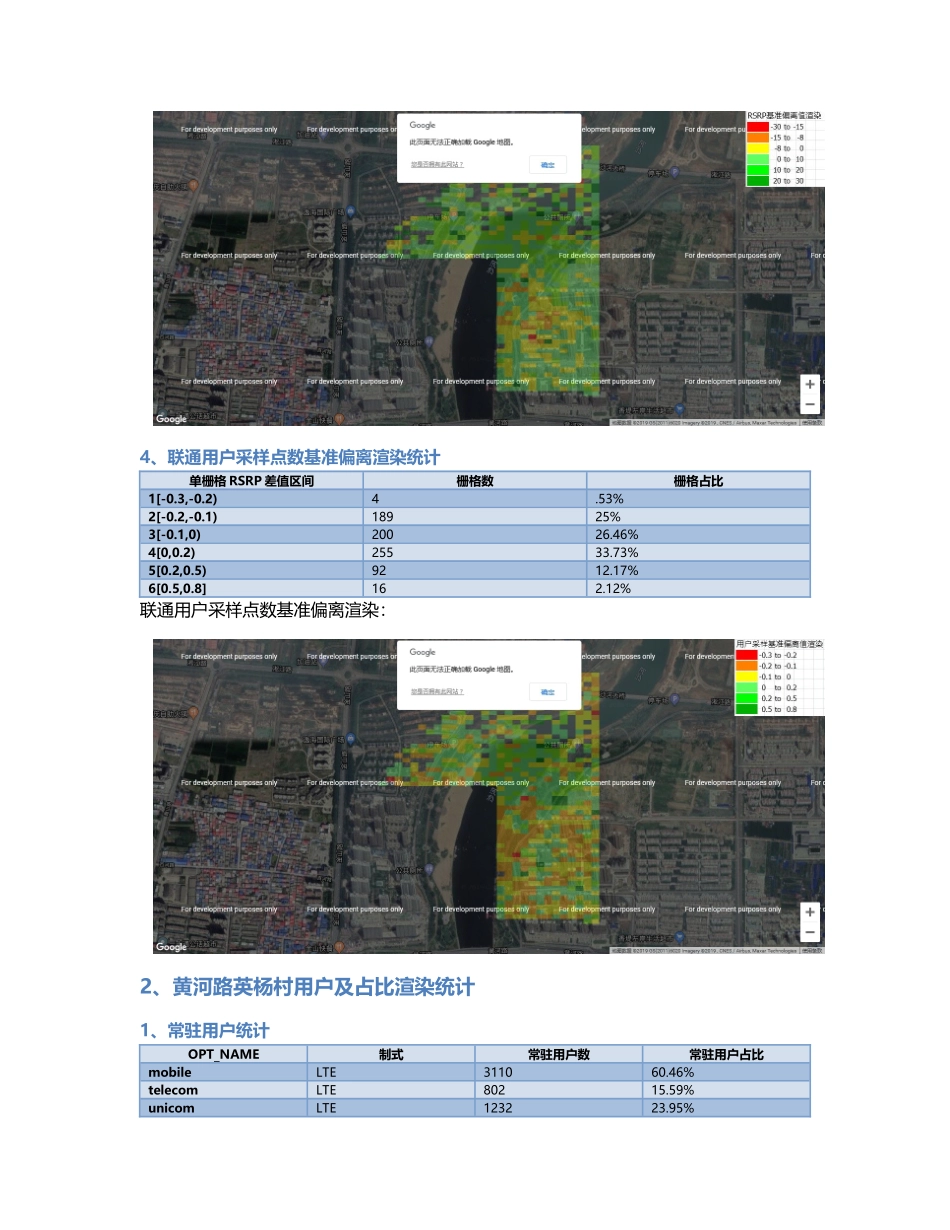Zoom in using the + control on the lower map
950x1230 pixels.
tap(809, 912)
